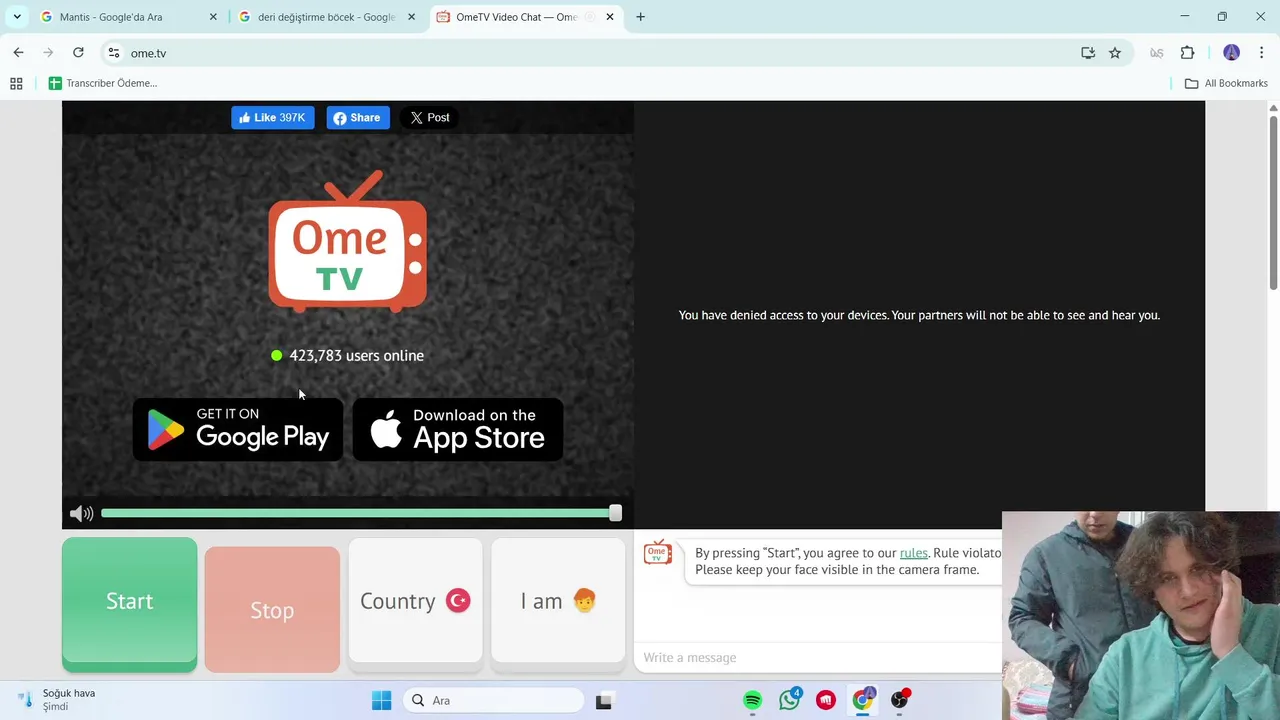Click the gender emoji face icon
This screenshot has height=720, width=1280.
pos(585,601)
